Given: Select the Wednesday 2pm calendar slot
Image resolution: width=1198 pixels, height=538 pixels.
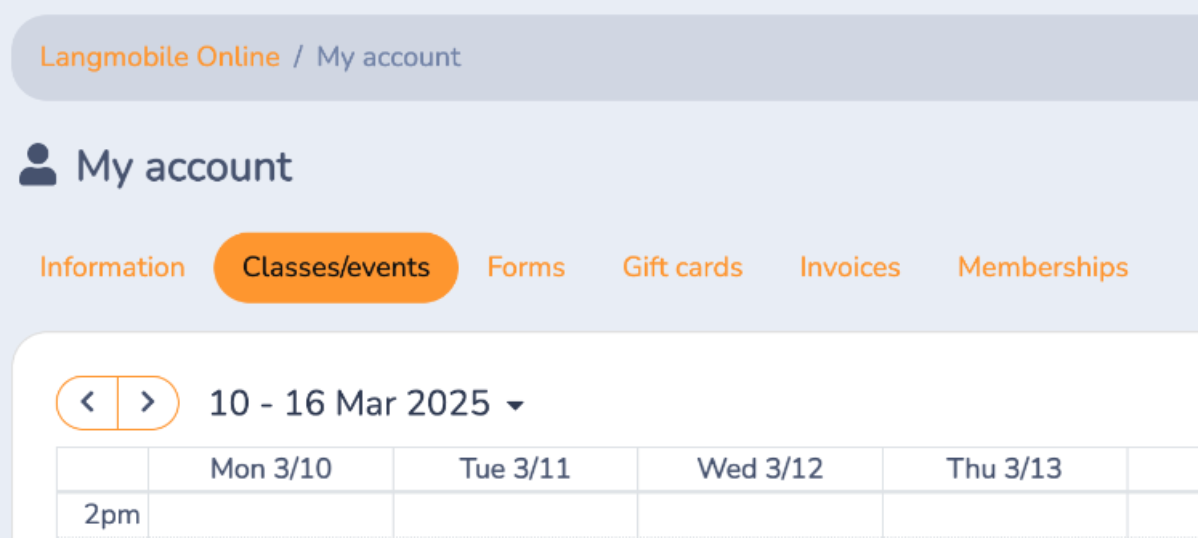Looking at the screenshot, I should tap(760, 516).
